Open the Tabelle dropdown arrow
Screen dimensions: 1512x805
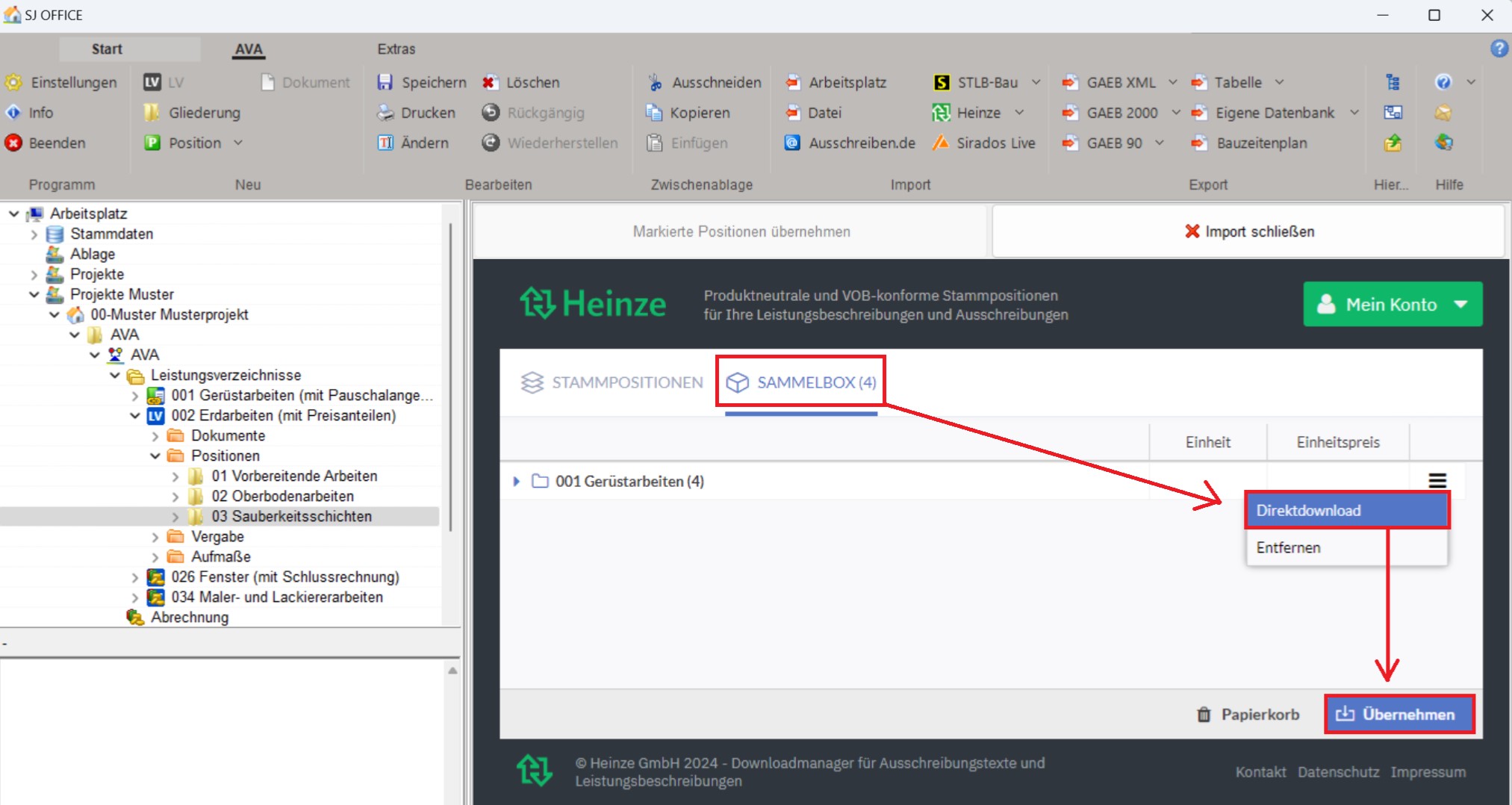coord(1279,82)
